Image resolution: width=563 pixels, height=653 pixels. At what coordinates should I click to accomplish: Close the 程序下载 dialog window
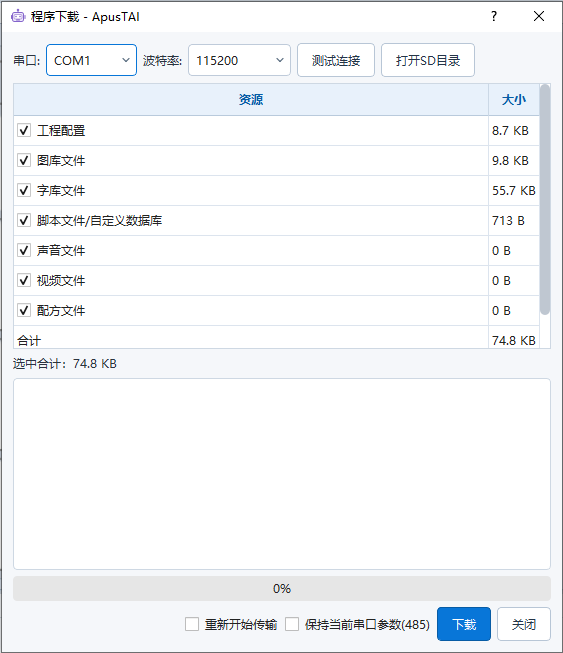[x=539, y=16]
